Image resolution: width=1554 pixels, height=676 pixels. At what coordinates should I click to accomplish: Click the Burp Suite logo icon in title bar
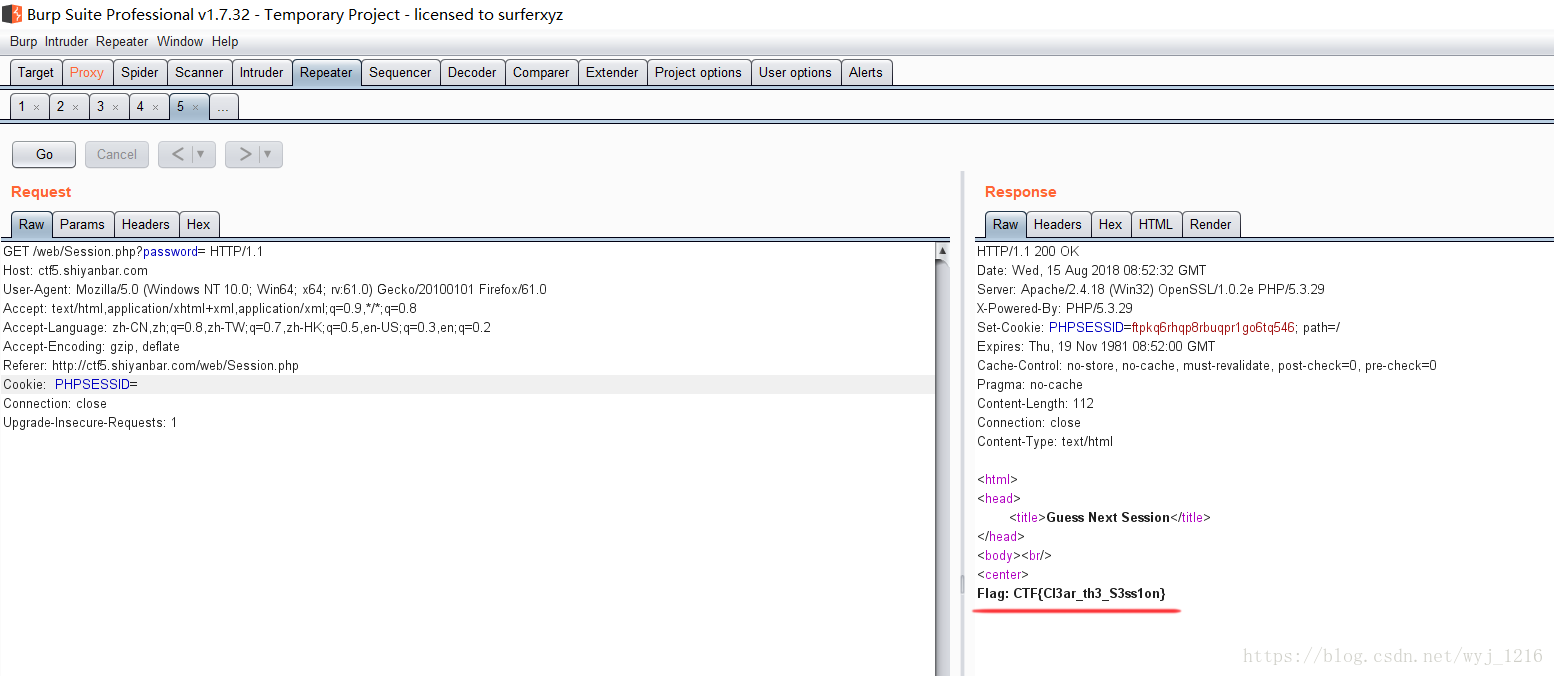coord(12,14)
